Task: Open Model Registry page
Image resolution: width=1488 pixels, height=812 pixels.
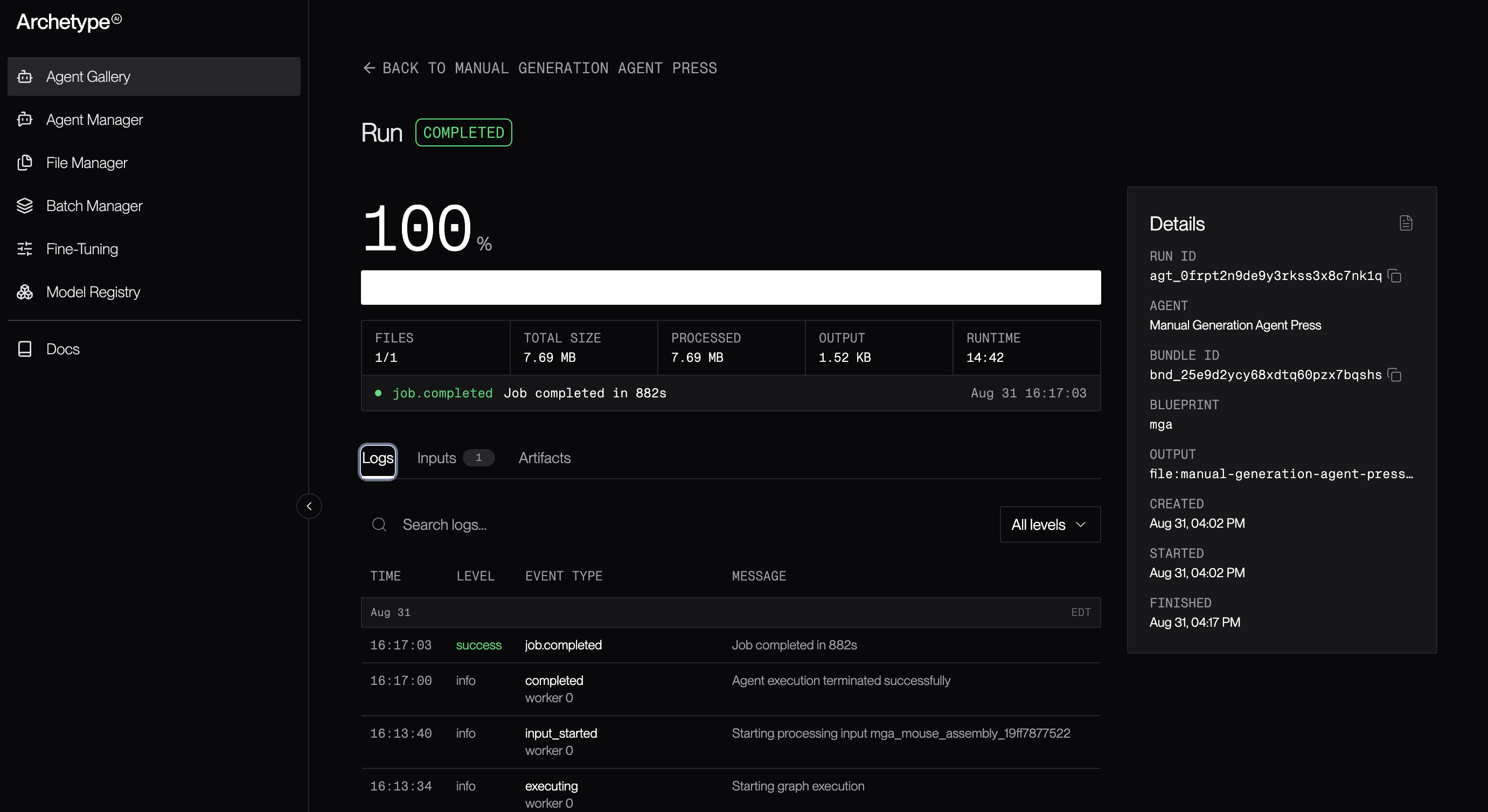Action: pos(154,292)
